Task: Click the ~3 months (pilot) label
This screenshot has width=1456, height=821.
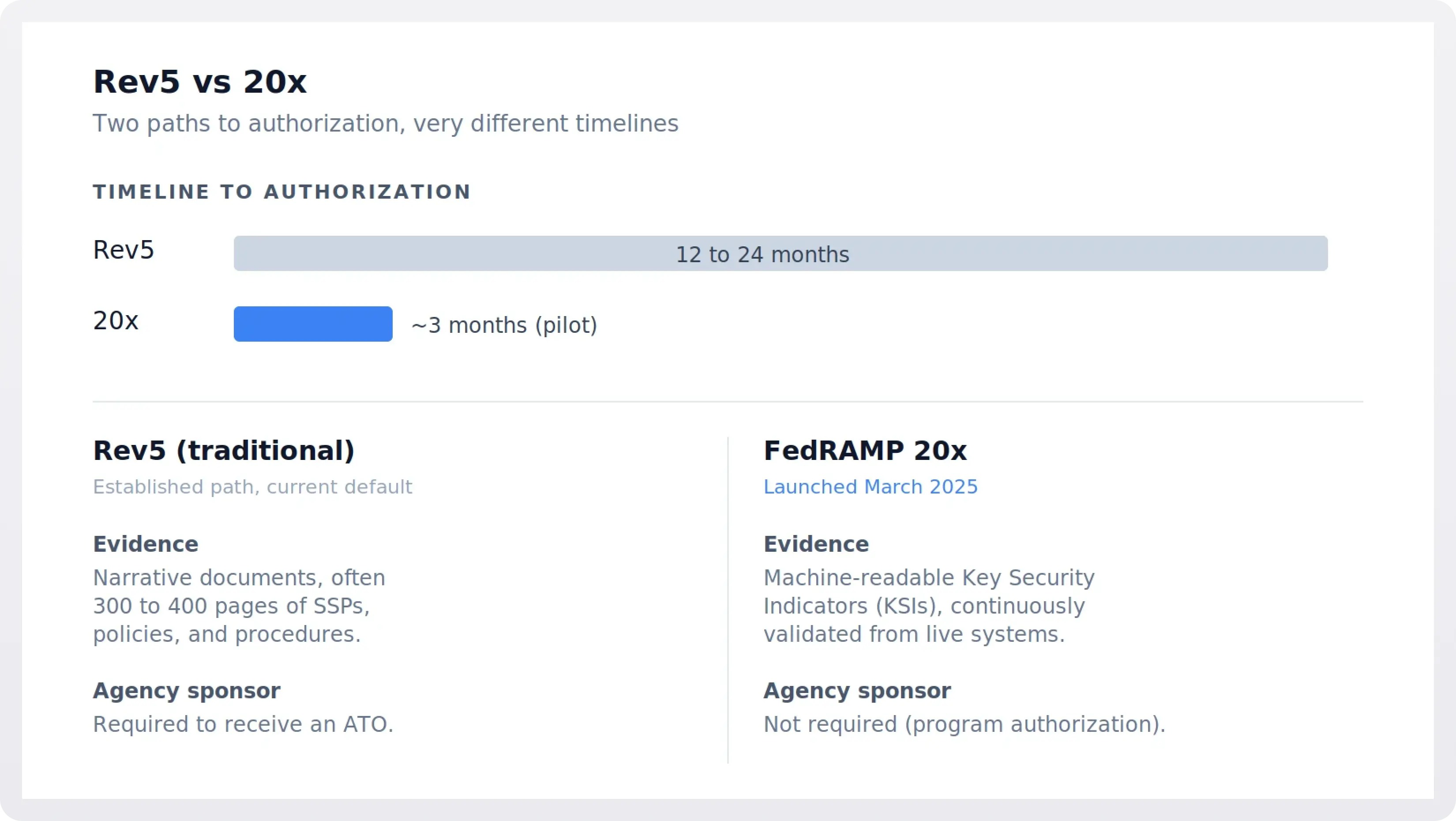Action: [503, 326]
